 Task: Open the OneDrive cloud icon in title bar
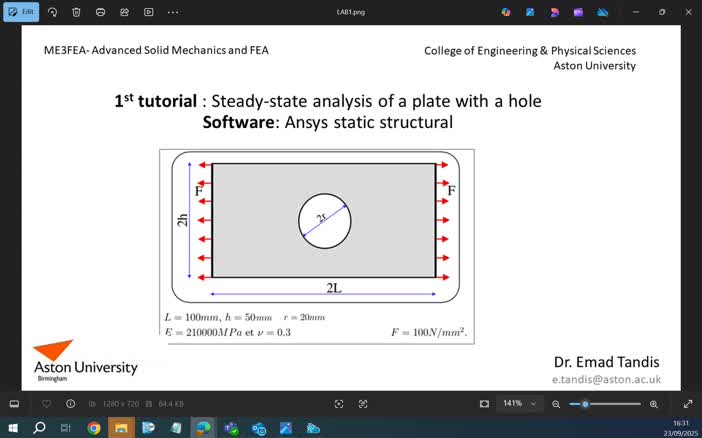(603, 12)
